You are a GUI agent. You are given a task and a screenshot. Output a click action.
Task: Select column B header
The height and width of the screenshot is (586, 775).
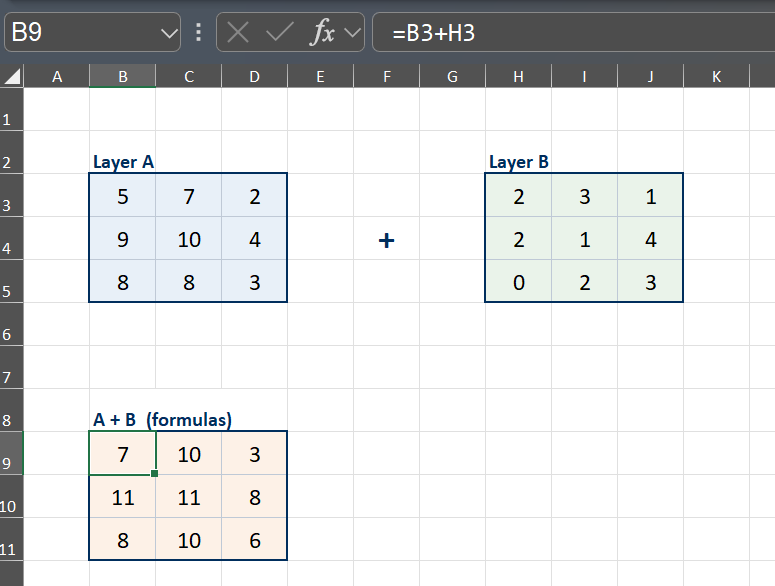123,77
